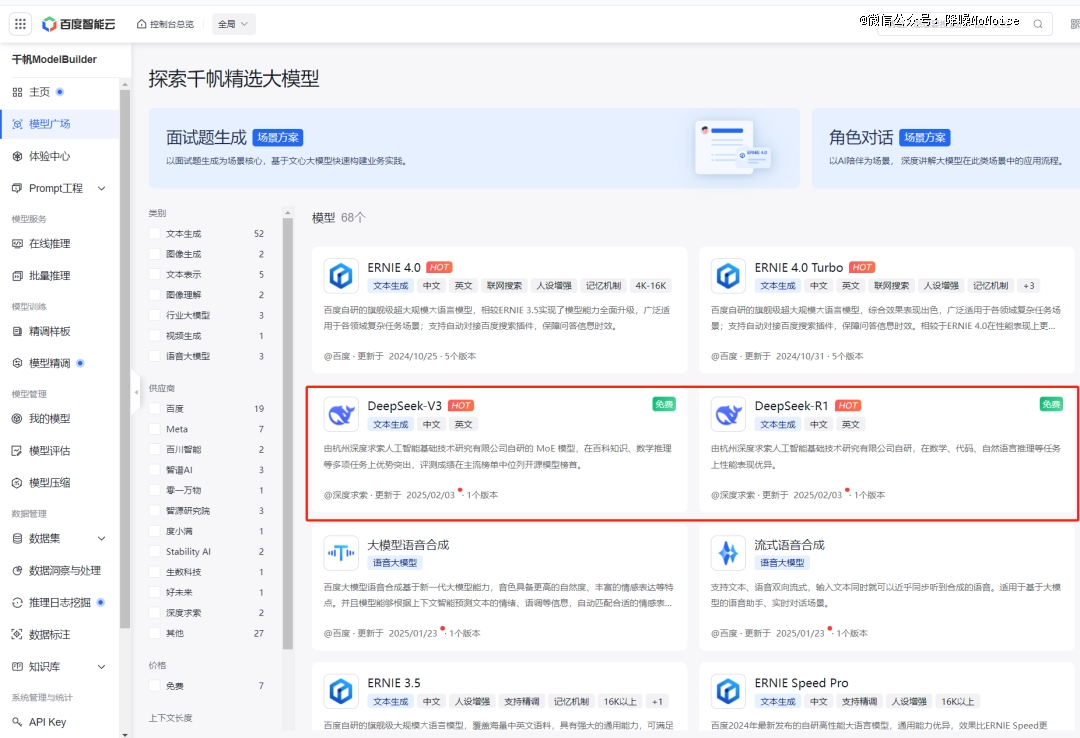The height and width of the screenshot is (738, 1080).
Task: Click the 我的模型 sidebar icon
Action: 17,418
